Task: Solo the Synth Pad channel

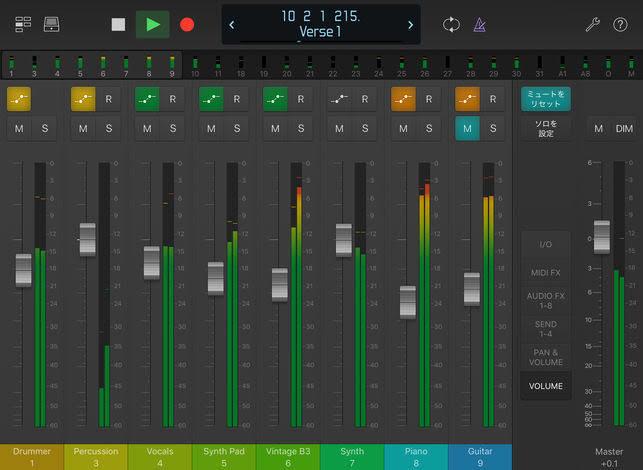Action: [237, 128]
